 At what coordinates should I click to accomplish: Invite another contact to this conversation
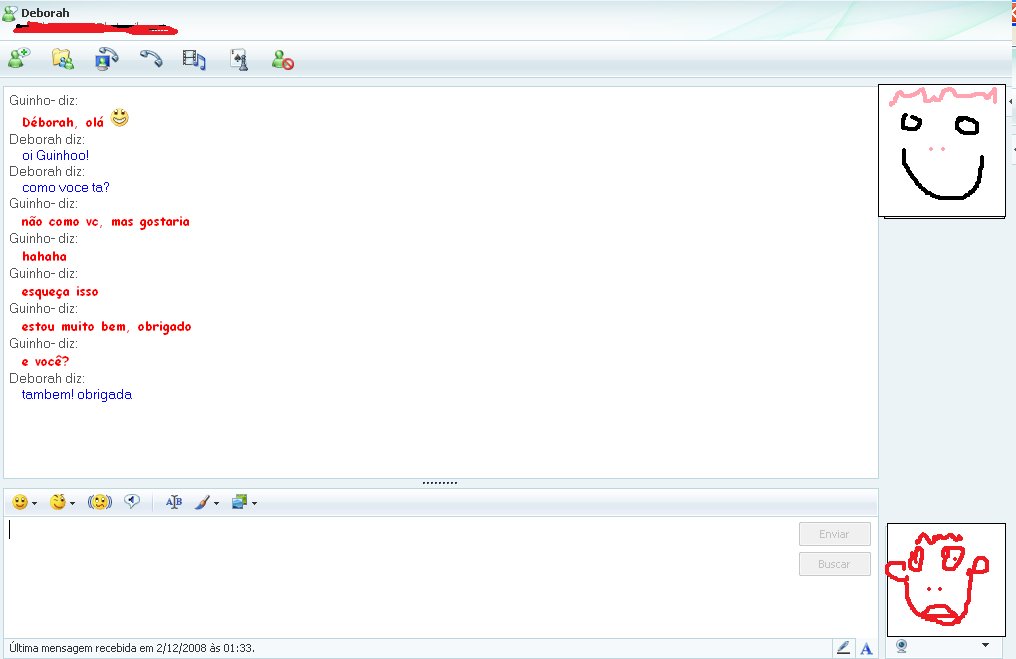point(19,59)
